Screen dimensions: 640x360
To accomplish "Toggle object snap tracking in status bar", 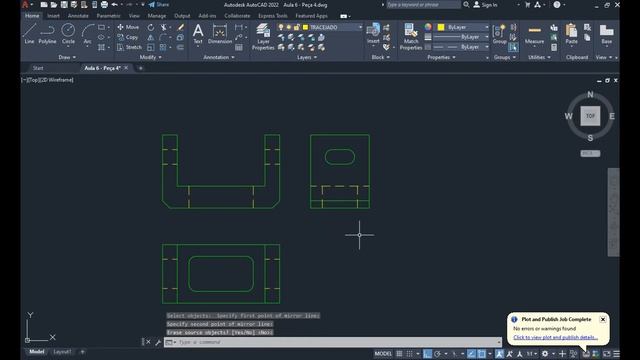I will coord(471,354).
